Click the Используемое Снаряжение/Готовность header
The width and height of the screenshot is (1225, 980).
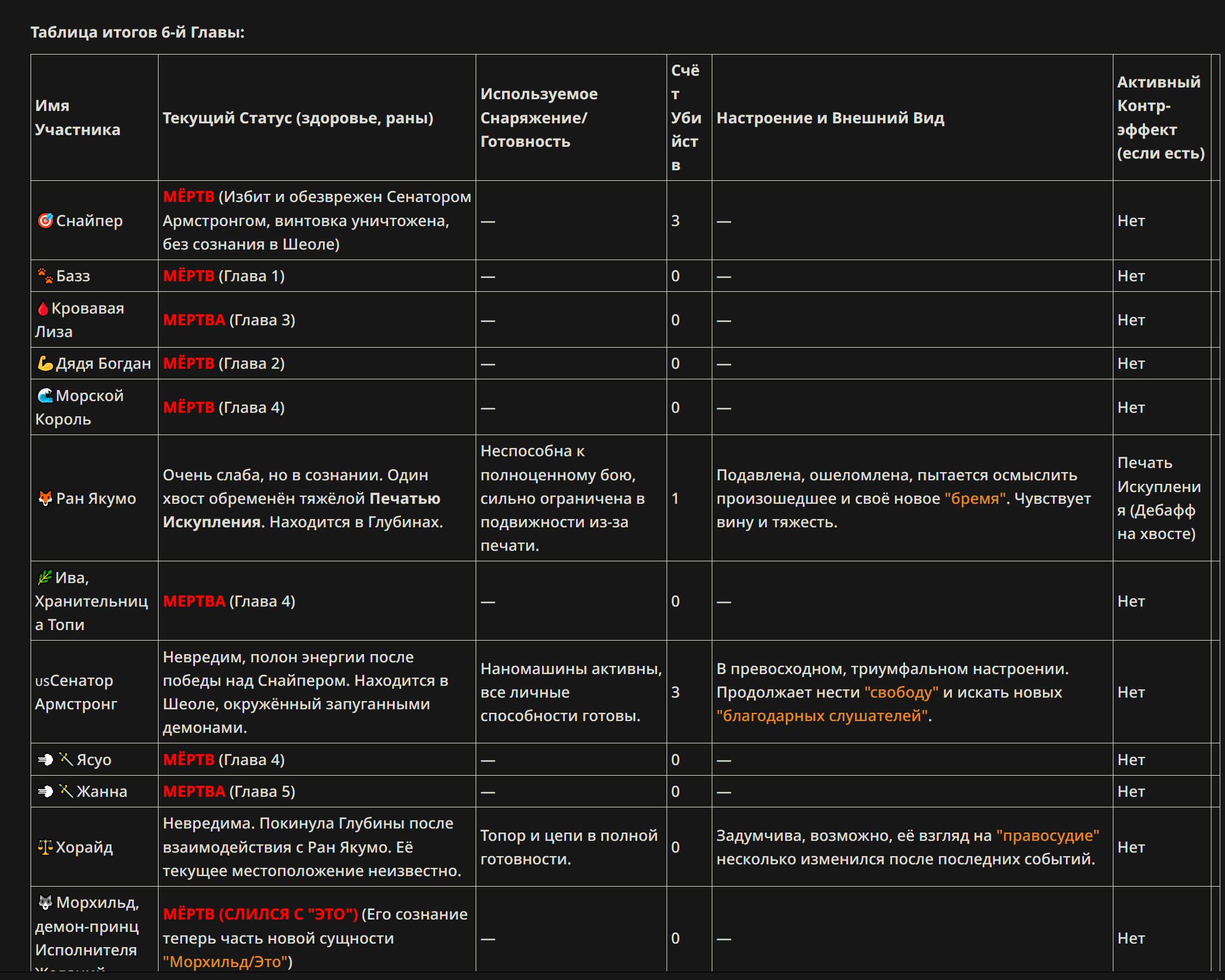click(539, 117)
